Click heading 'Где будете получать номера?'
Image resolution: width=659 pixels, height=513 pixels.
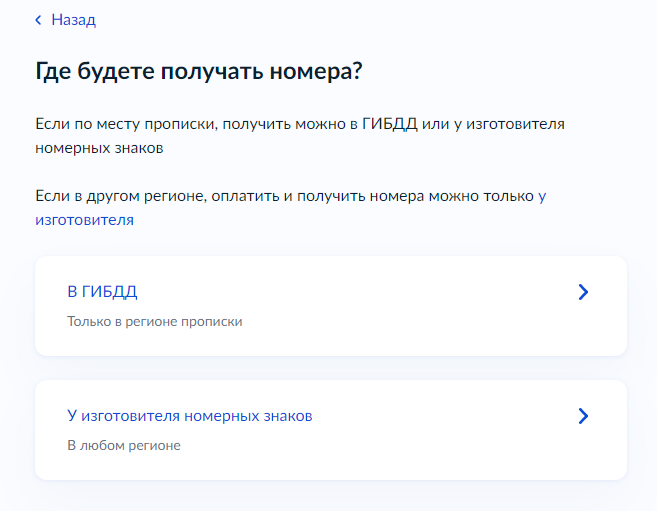tap(198, 71)
